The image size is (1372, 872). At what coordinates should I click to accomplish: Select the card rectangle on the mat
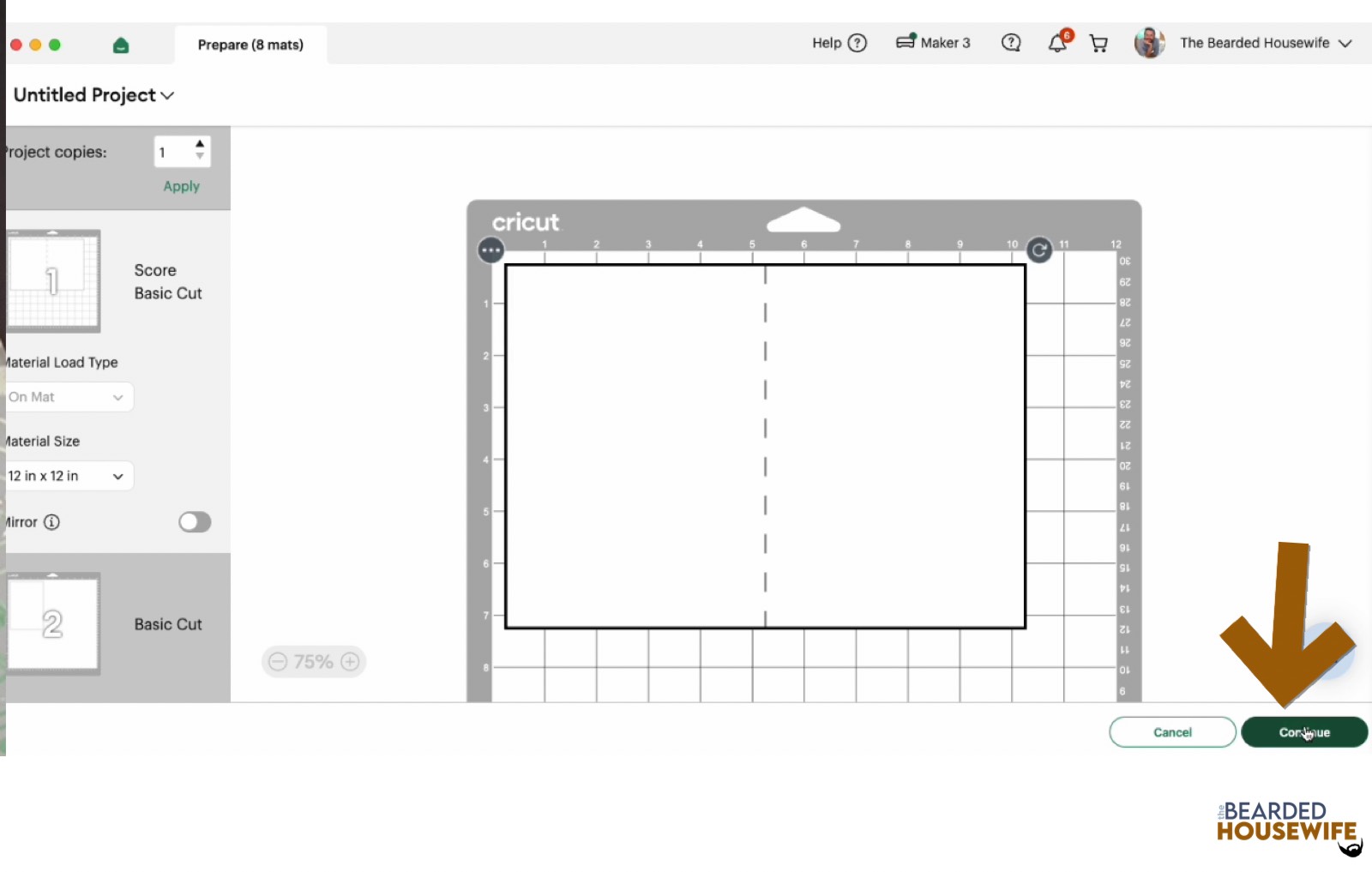pyautogui.click(x=766, y=447)
